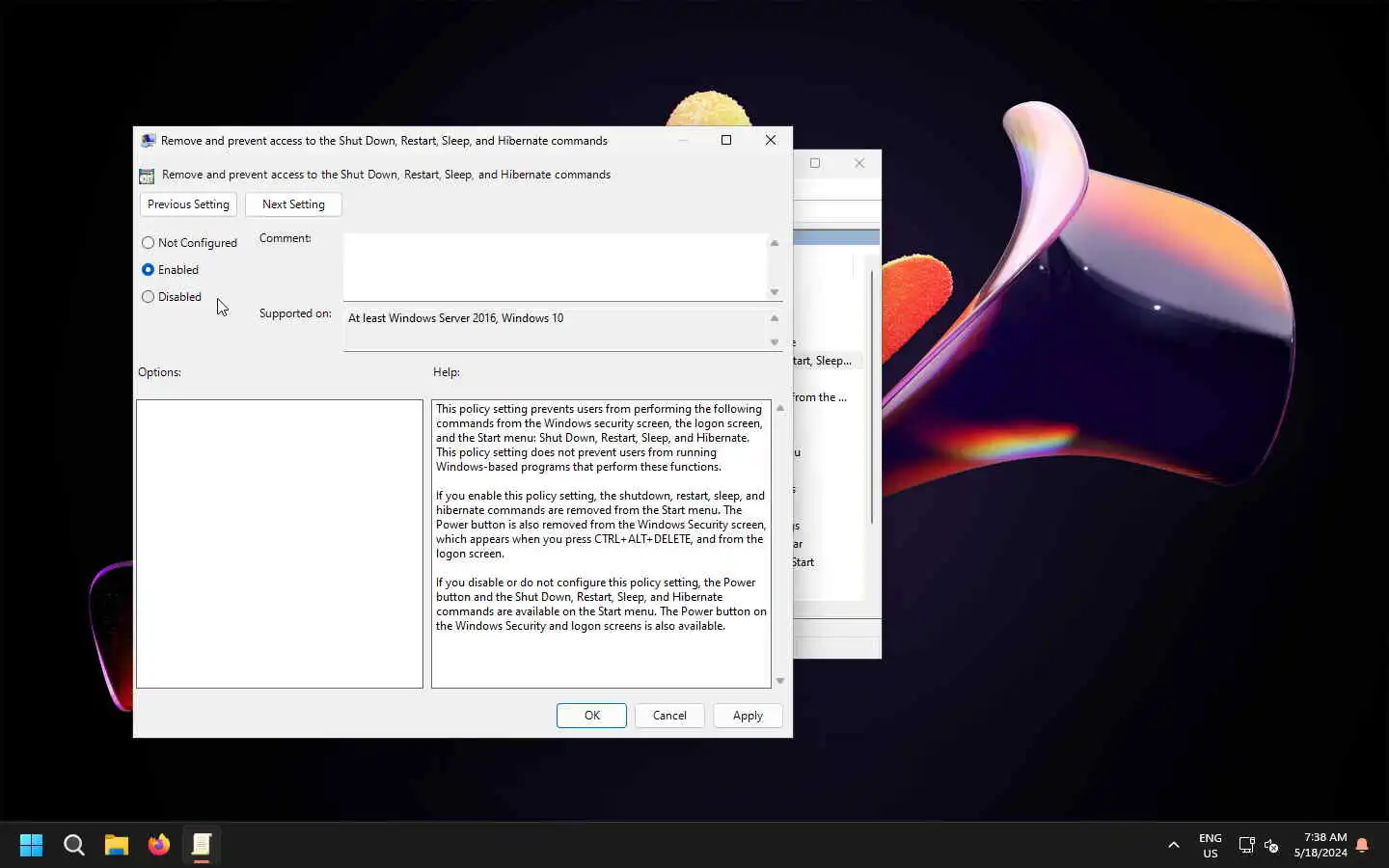The width and height of the screenshot is (1389, 868).
Task: Click the policy dialog title bar icon
Action: (x=148, y=141)
